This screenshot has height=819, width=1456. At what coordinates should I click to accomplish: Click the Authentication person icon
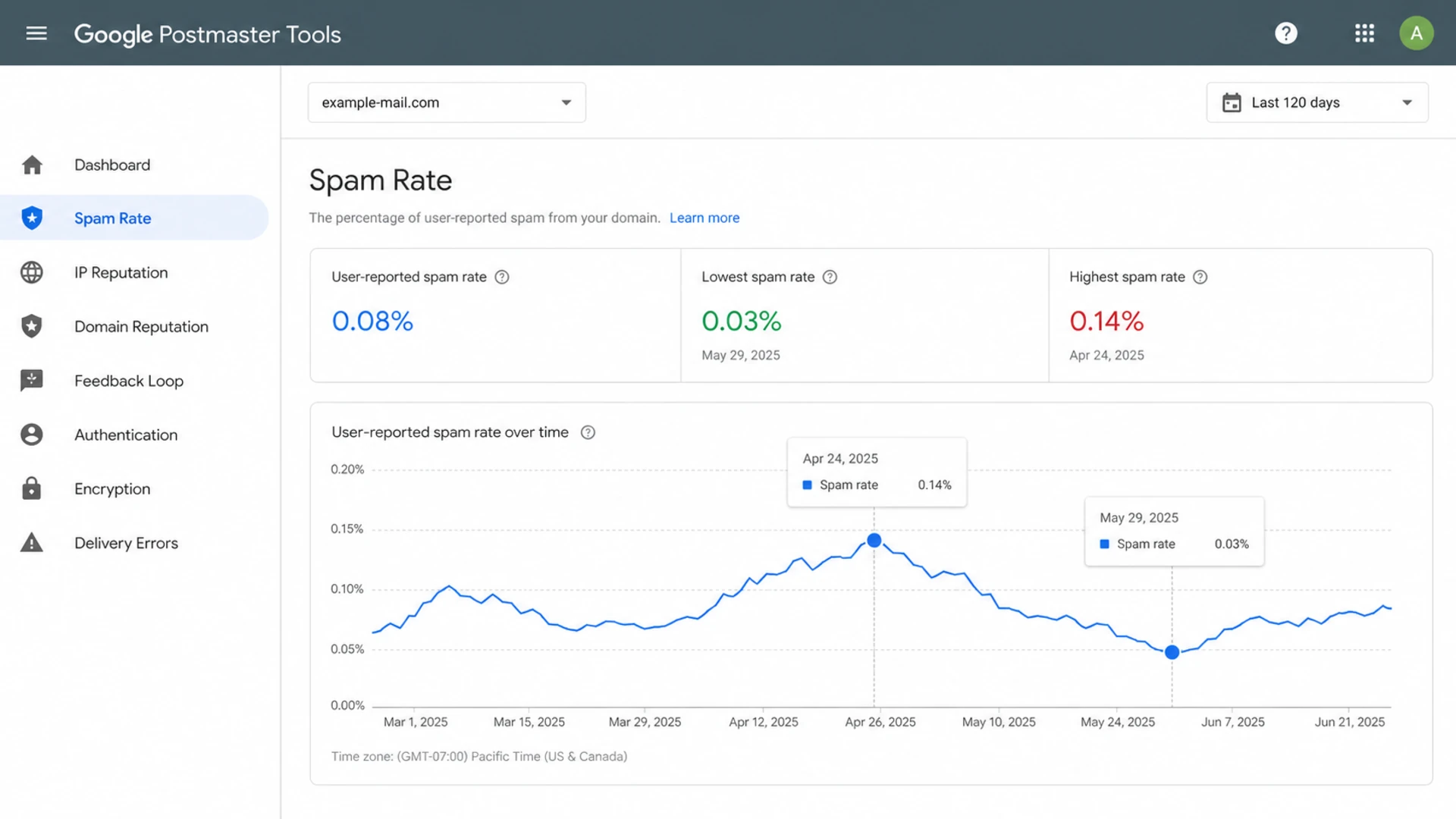click(32, 435)
